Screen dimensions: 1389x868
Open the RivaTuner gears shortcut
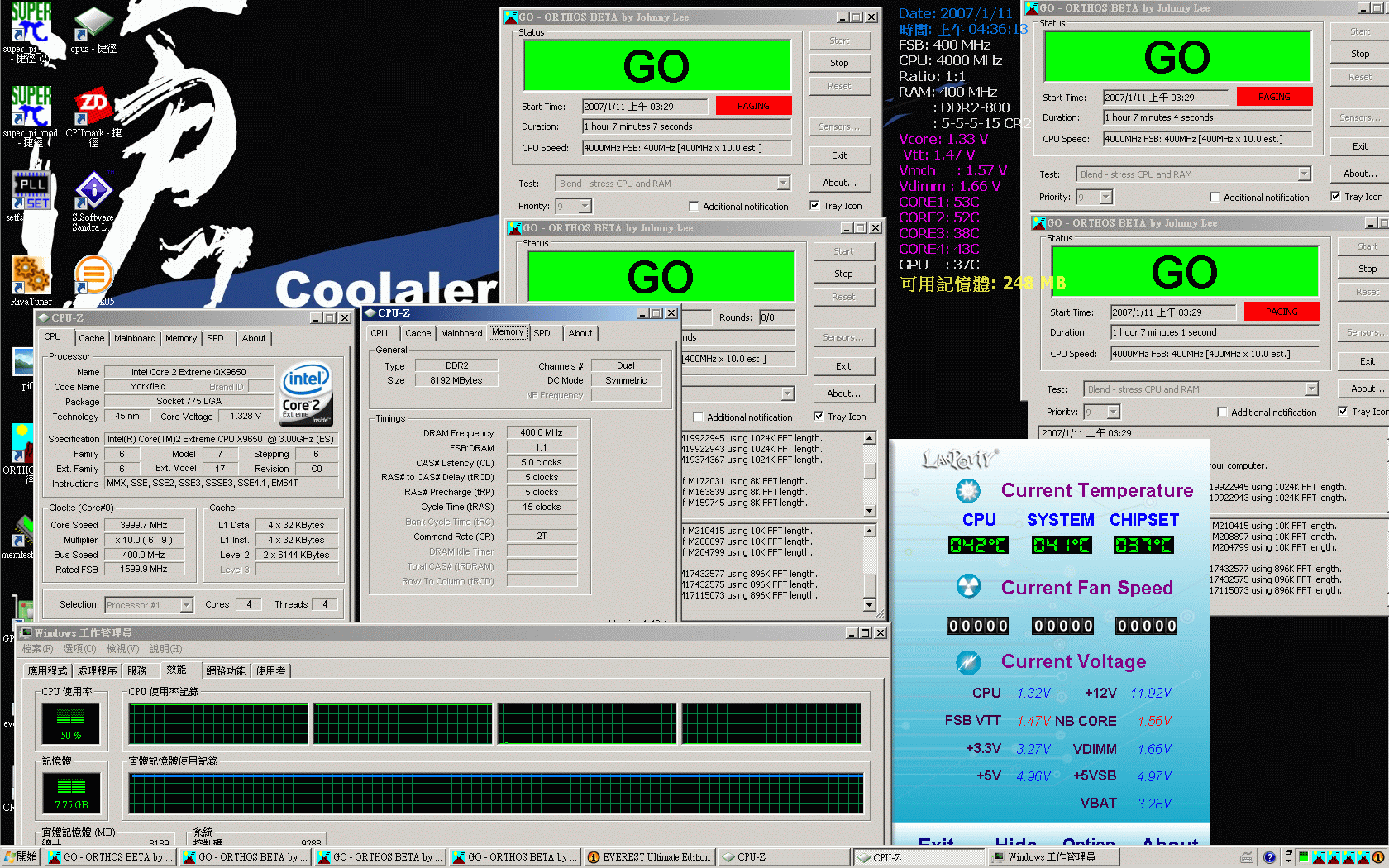point(31,276)
